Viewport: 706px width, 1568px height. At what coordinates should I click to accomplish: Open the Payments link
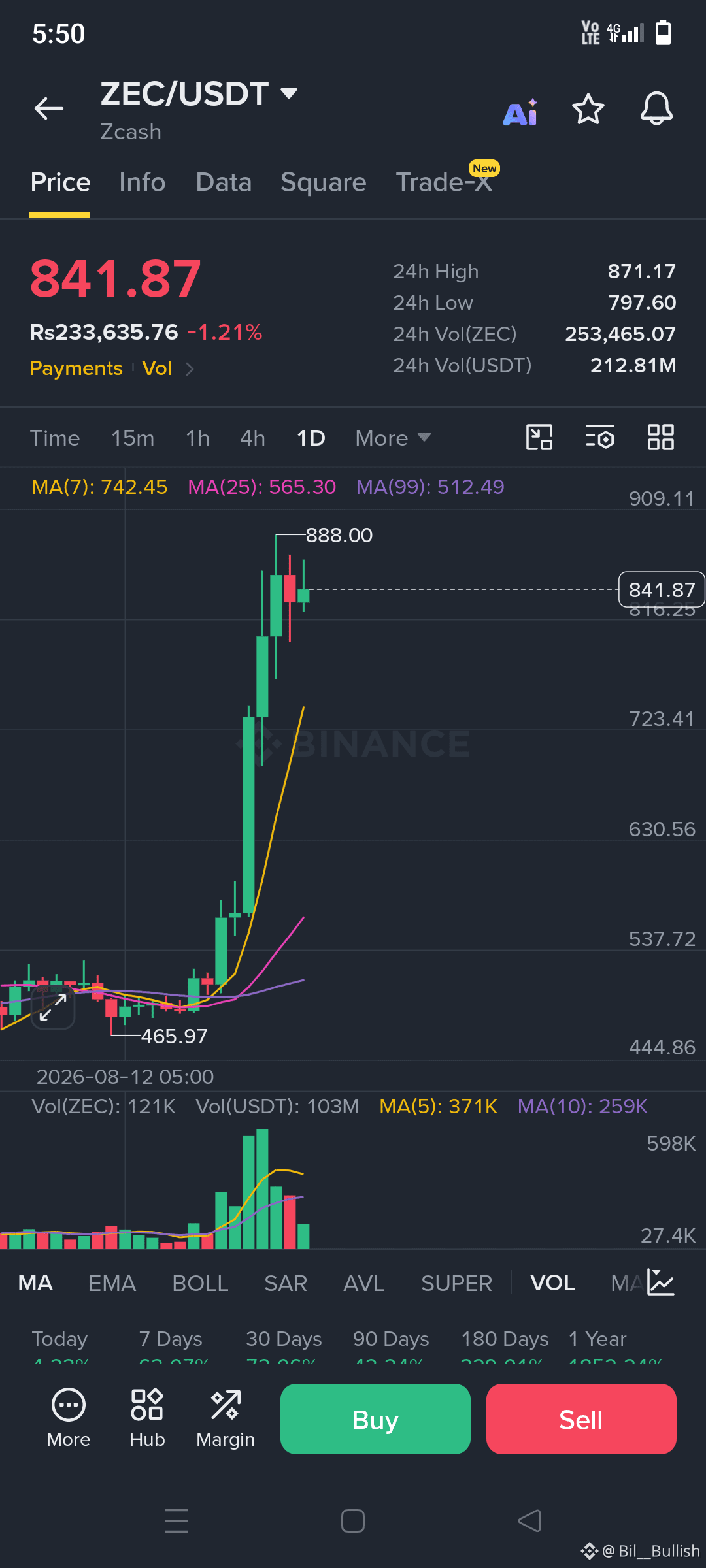click(76, 368)
